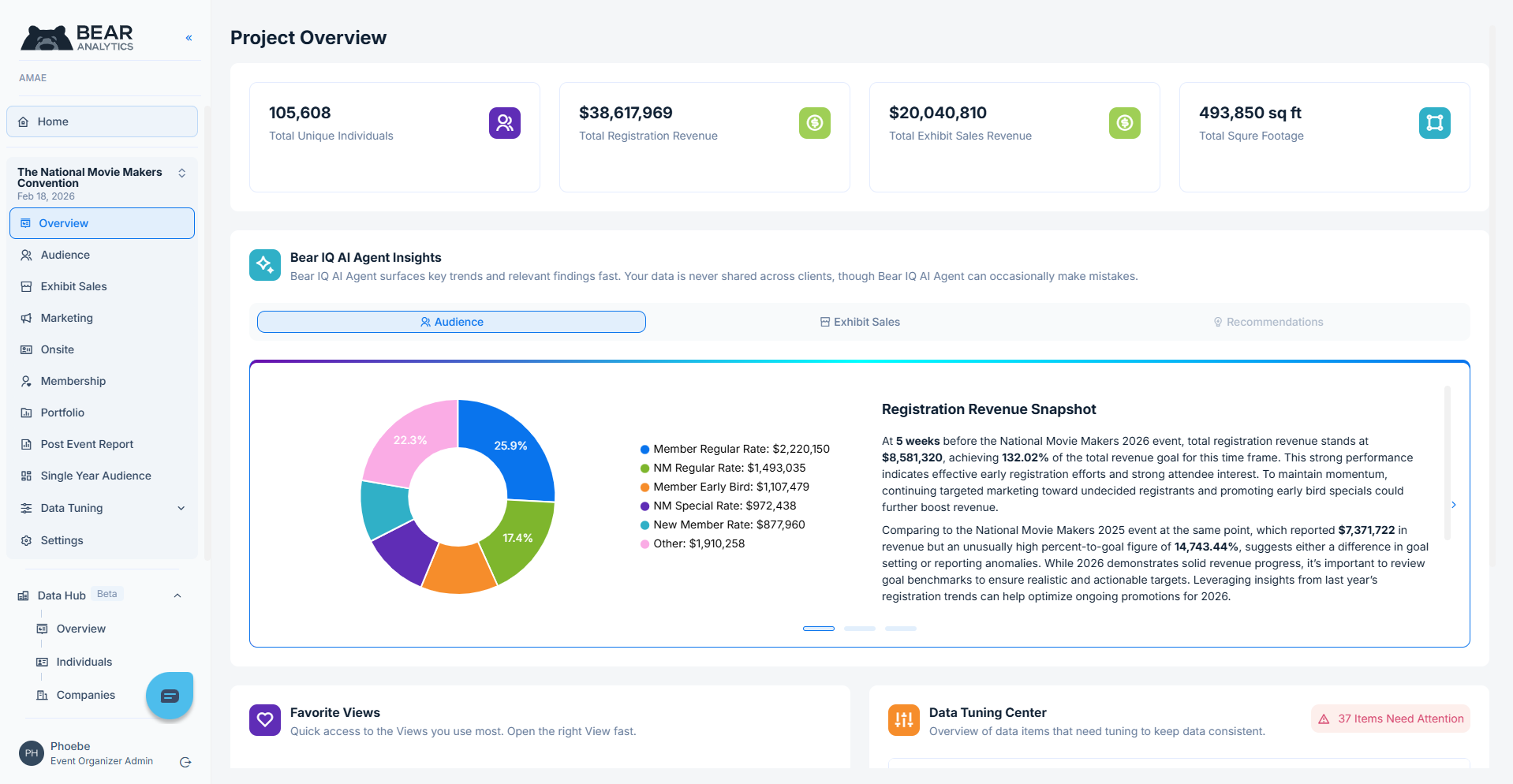Screen dimensions: 1513x784
Task: Select the Overview sidebar item under Convention
Action: click(x=102, y=223)
